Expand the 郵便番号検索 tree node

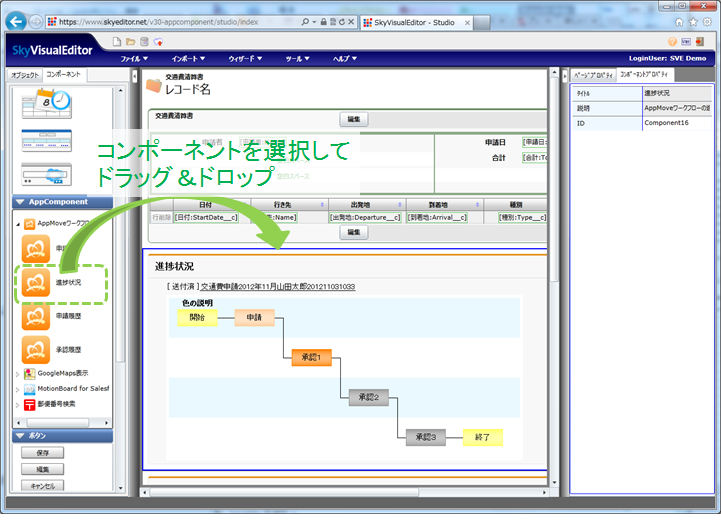pos(18,405)
